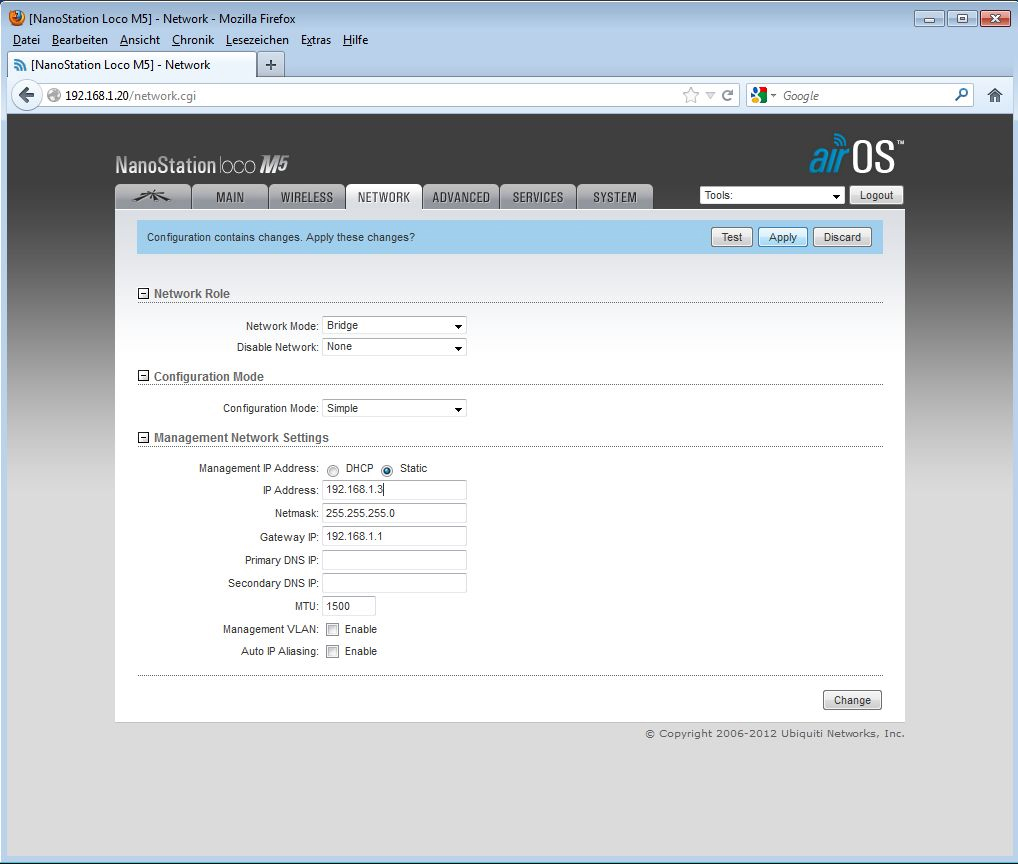
Task: Click the site identity globe icon
Action: coord(54,95)
